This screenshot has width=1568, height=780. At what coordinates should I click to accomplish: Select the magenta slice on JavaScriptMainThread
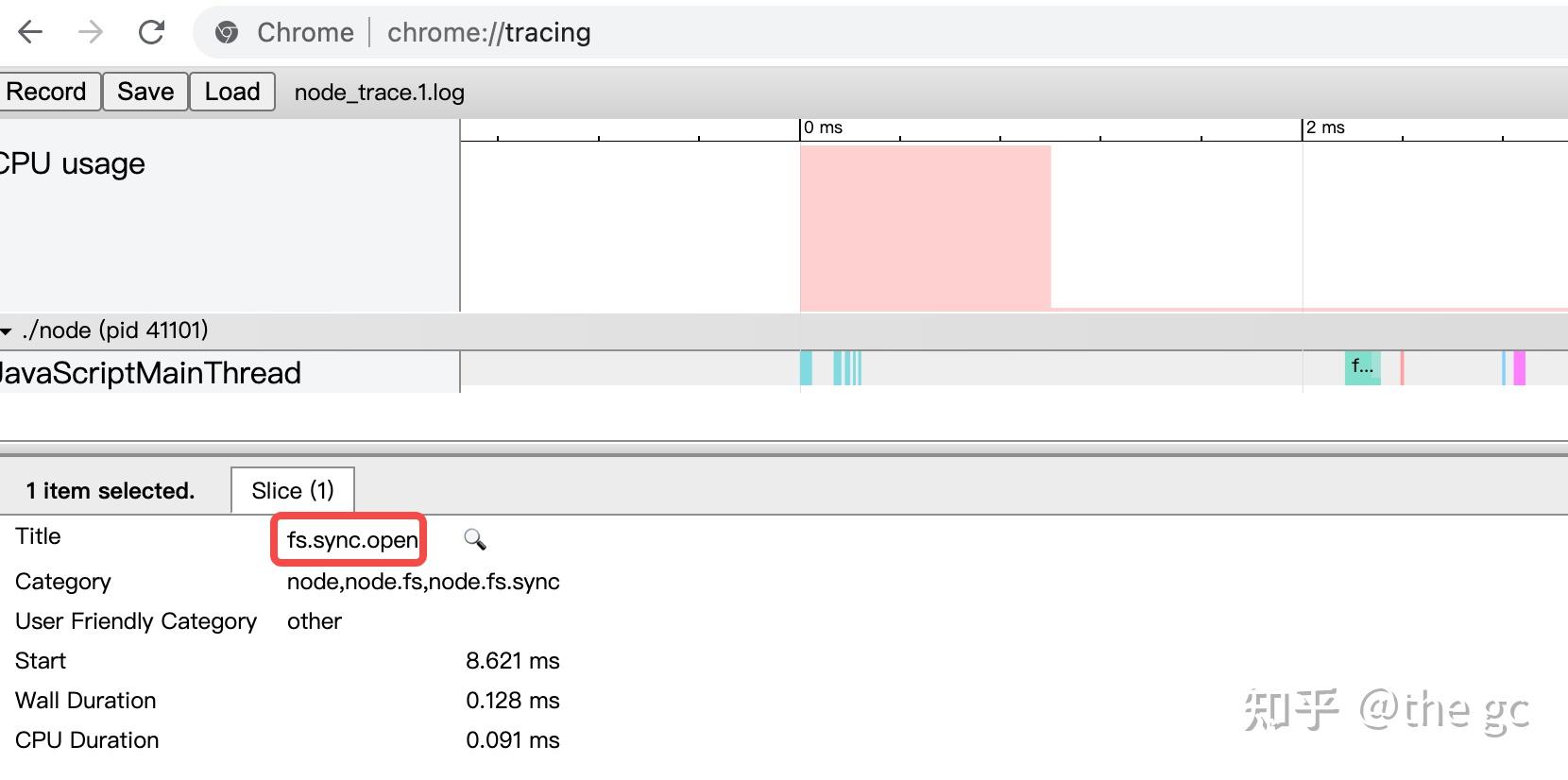click(x=1519, y=367)
